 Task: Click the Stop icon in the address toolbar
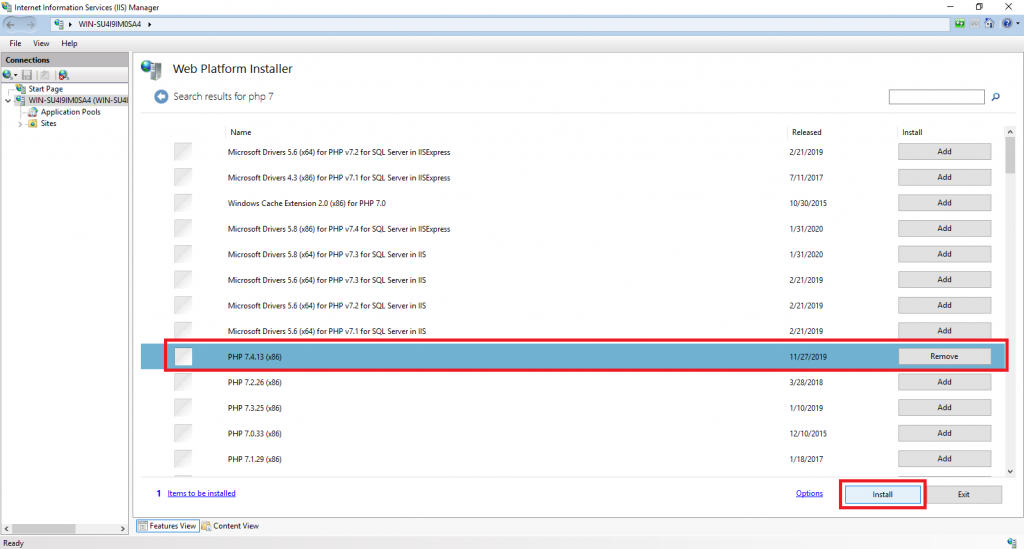974,24
